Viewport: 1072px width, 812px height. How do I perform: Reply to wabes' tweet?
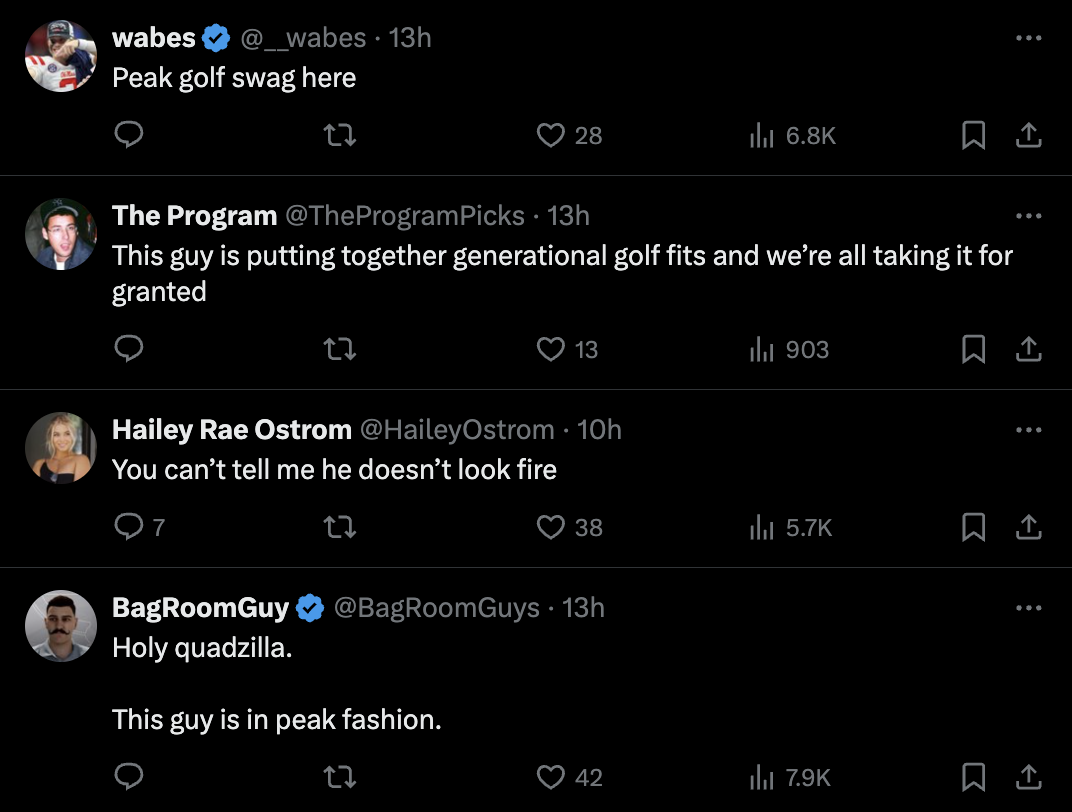pos(128,135)
